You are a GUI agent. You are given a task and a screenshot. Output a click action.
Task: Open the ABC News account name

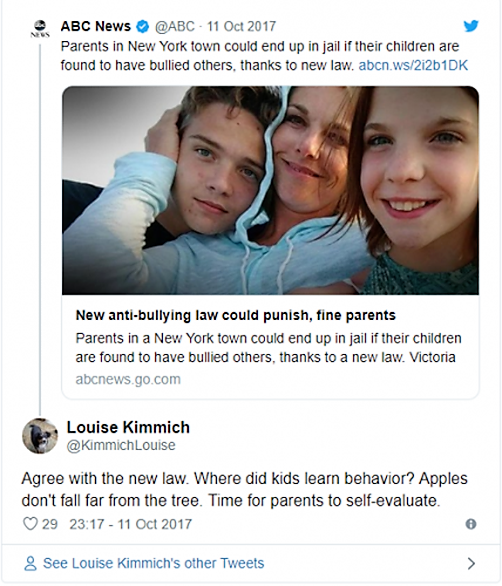click(x=96, y=26)
